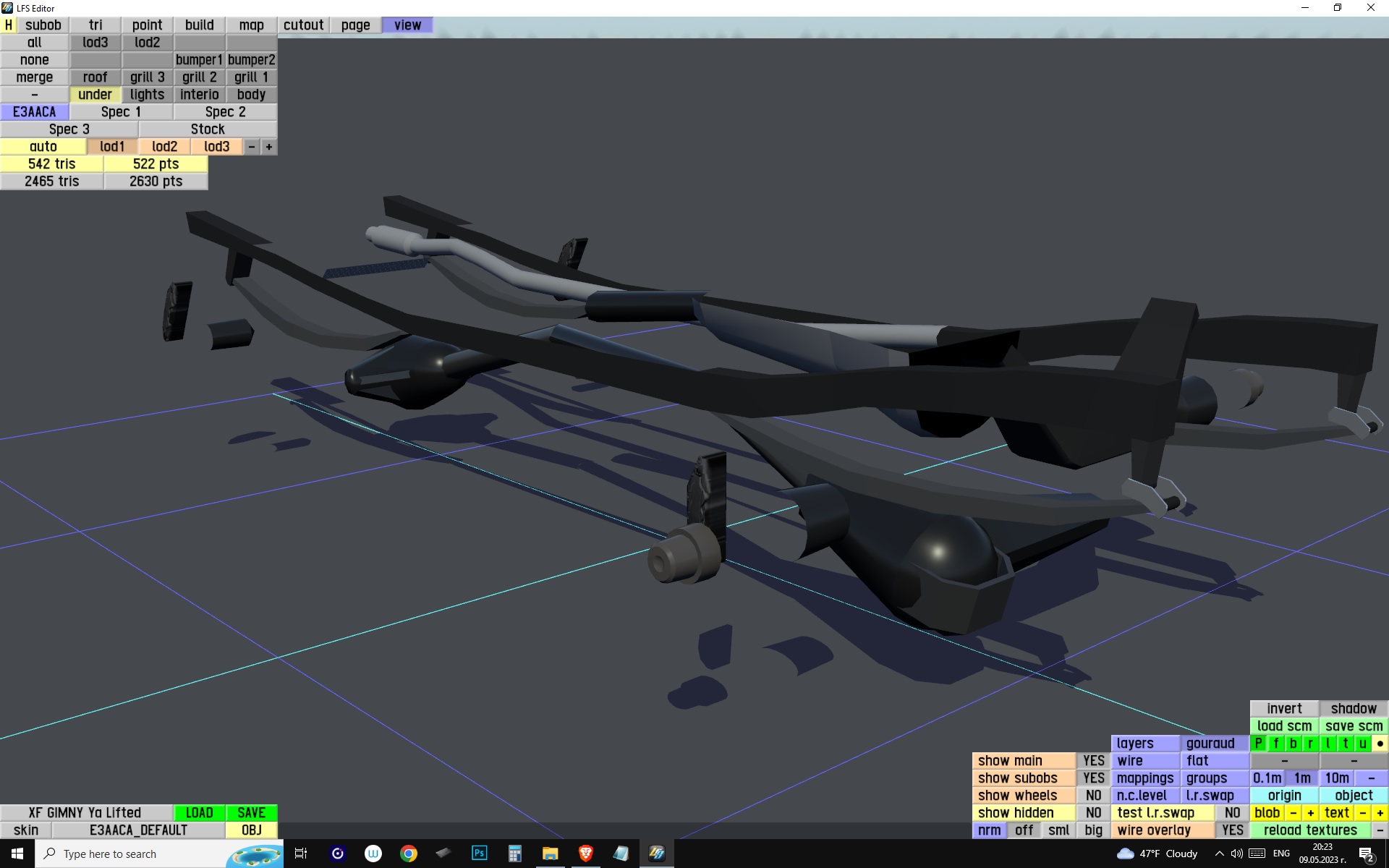Click the Chrome icon in the taskbar
The height and width of the screenshot is (868, 1389).
click(x=409, y=854)
